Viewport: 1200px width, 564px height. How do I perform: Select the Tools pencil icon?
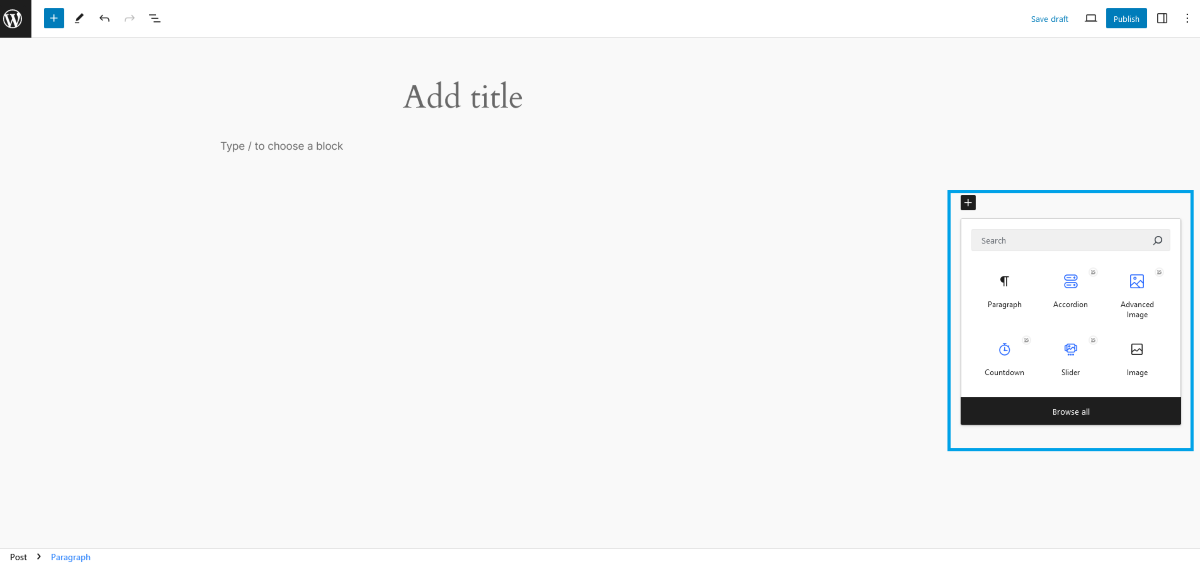point(79,18)
